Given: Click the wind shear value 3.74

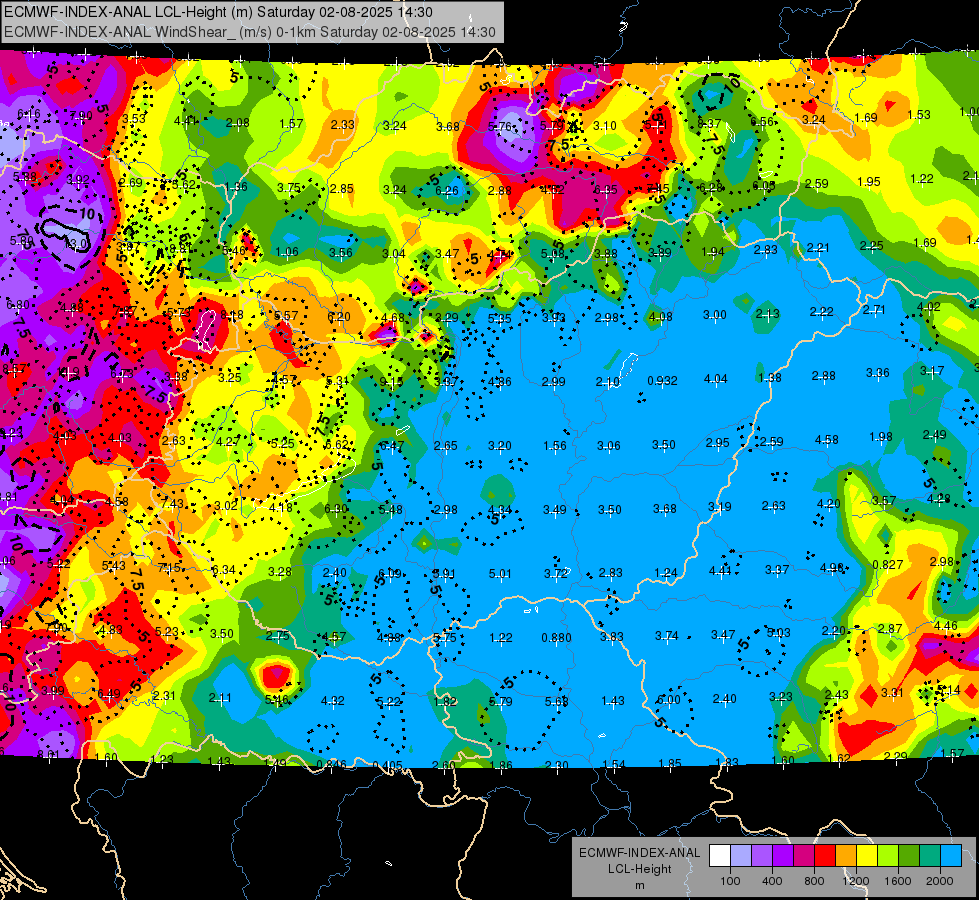Looking at the screenshot, I should pos(666,636).
